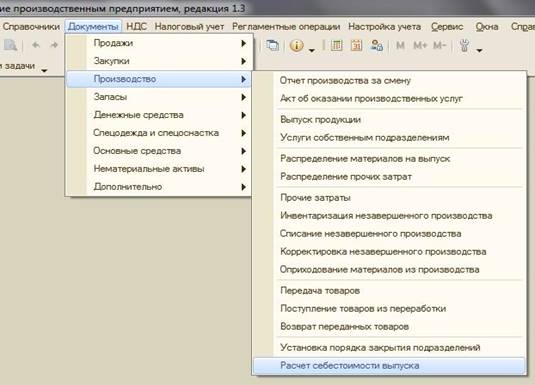Image resolution: width=535 pixels, height=385 pixels.
Task: Open Установка порядка закрытия подразделений
Action: [389, 348]
